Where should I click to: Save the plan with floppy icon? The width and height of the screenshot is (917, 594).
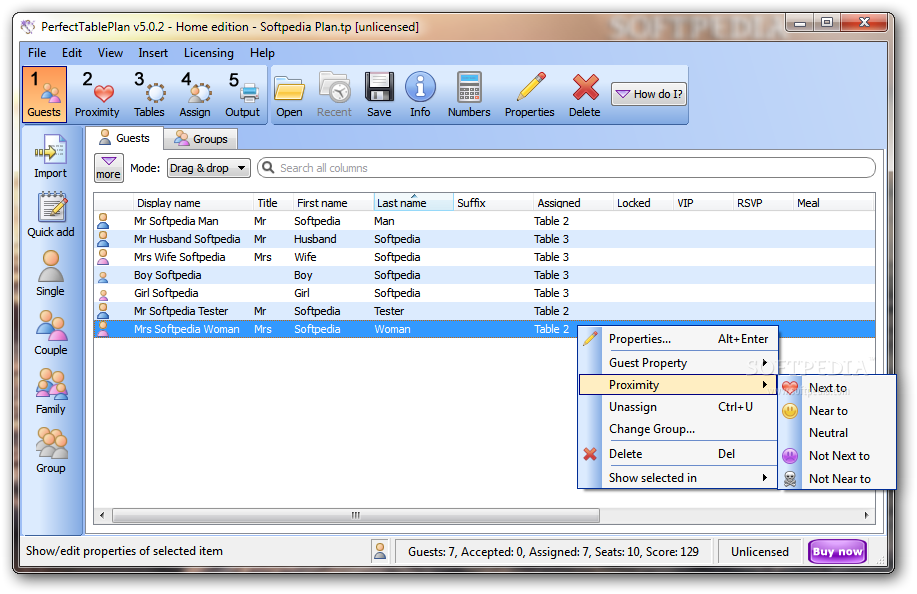point(379,94)
